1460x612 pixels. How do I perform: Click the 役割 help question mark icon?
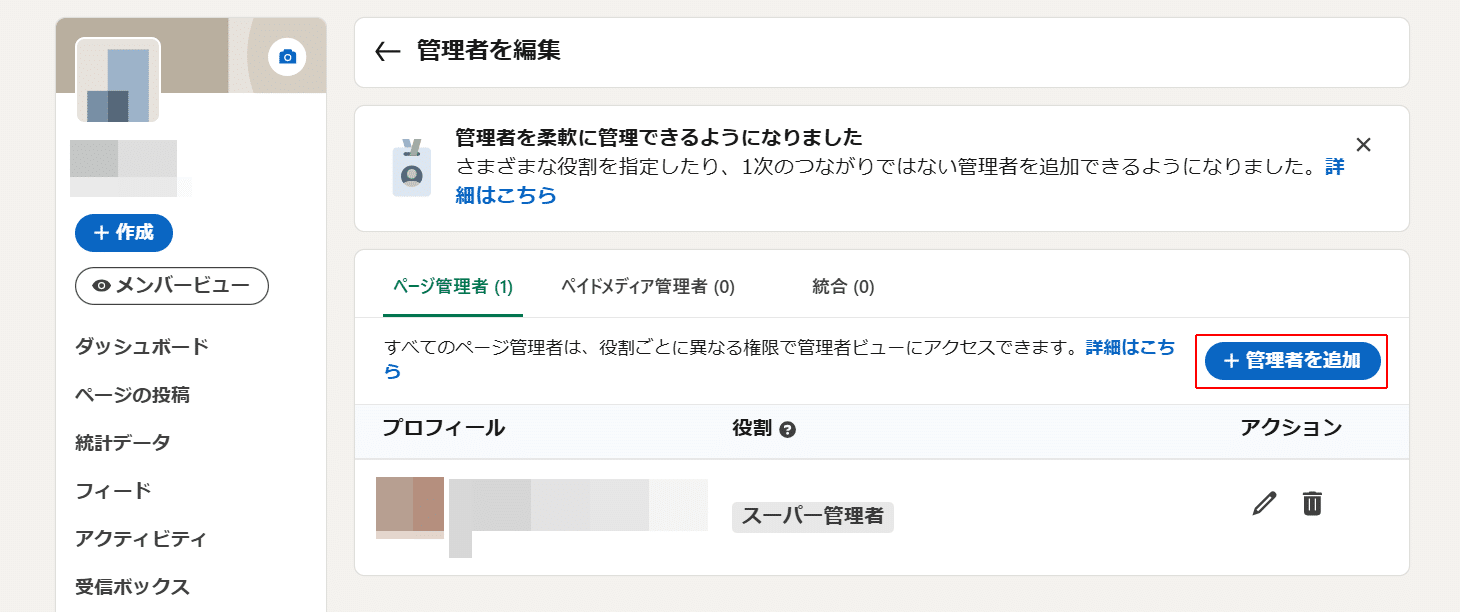click(x=788, y=430)
